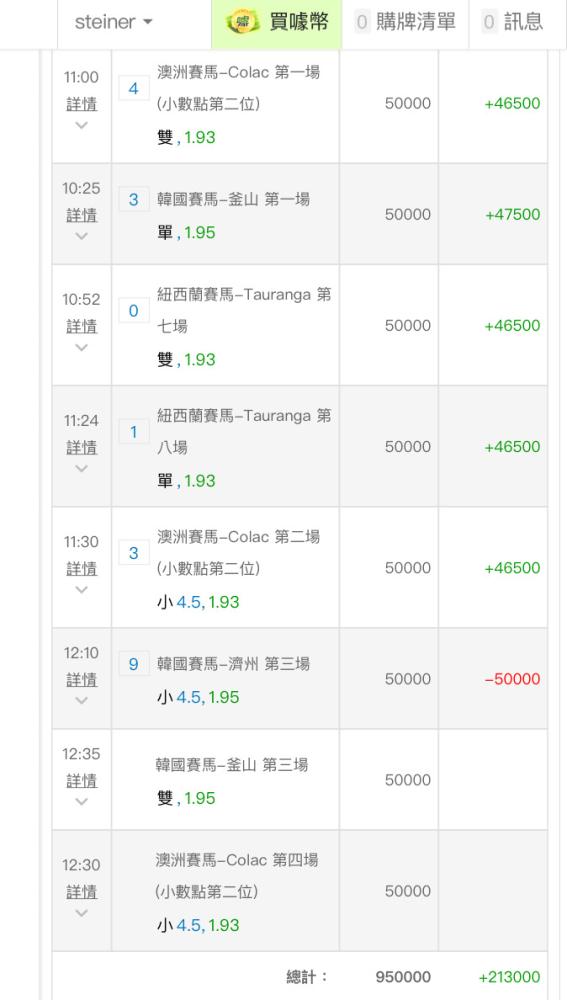Click result number 3 box for Colac 第二場
Image resolution: width=567 pixels, height=1000 pixels.
(134, 552)
